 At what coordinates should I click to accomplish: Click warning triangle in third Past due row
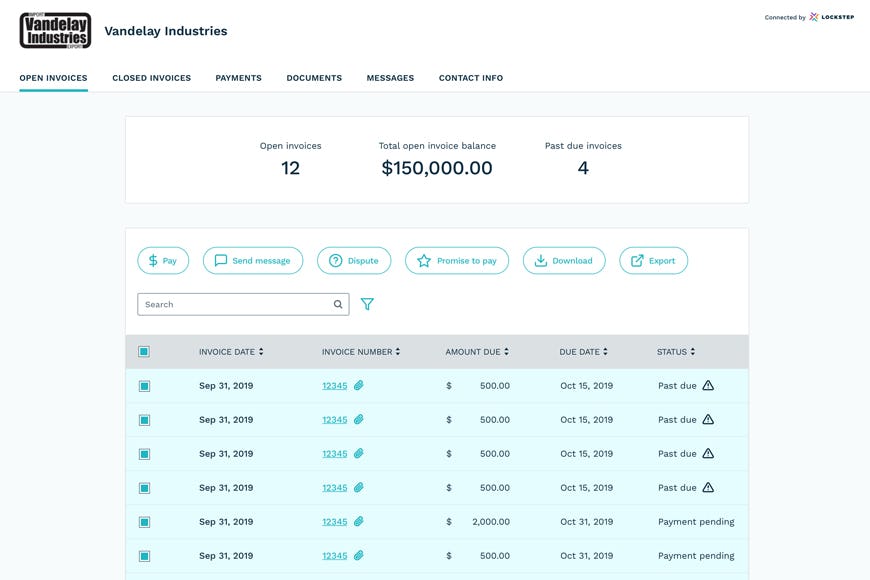click(x=708, y=453)
